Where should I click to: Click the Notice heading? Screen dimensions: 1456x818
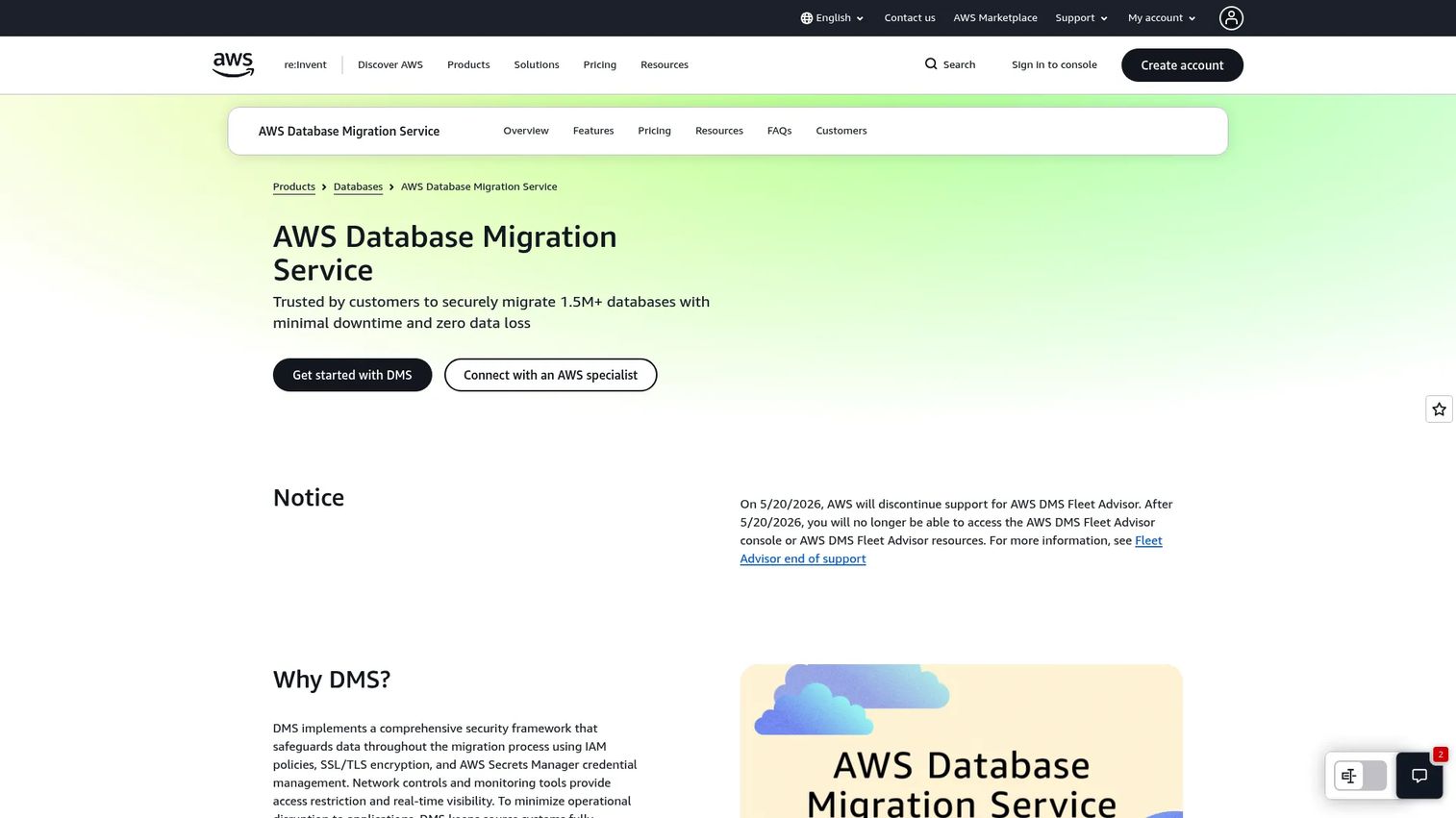coord(309,497)
